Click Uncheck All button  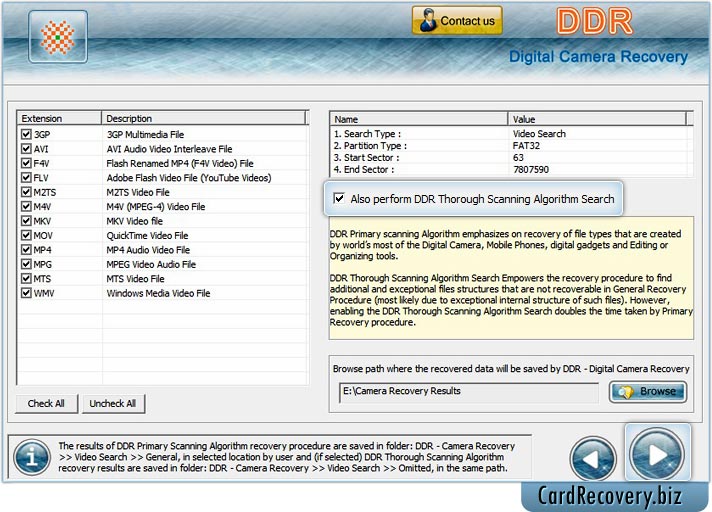(113, 403)
